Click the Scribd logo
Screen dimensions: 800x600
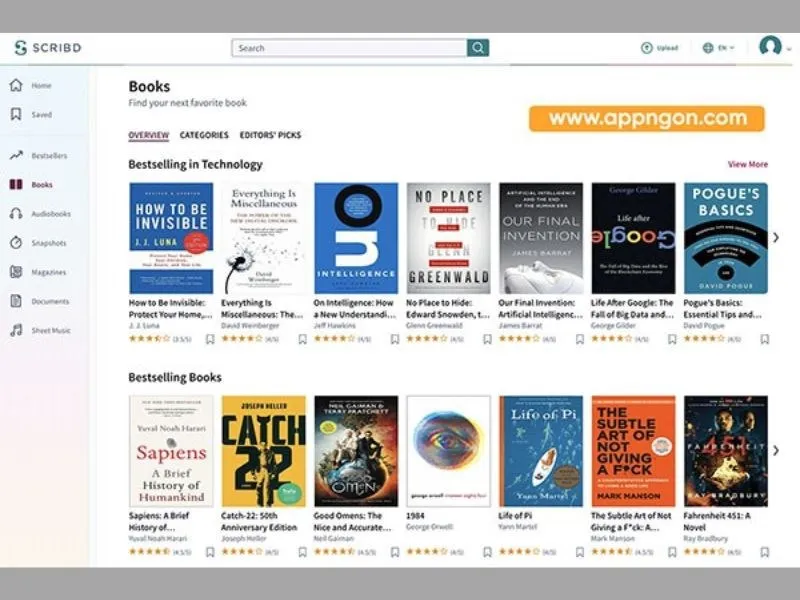[47, 47]
